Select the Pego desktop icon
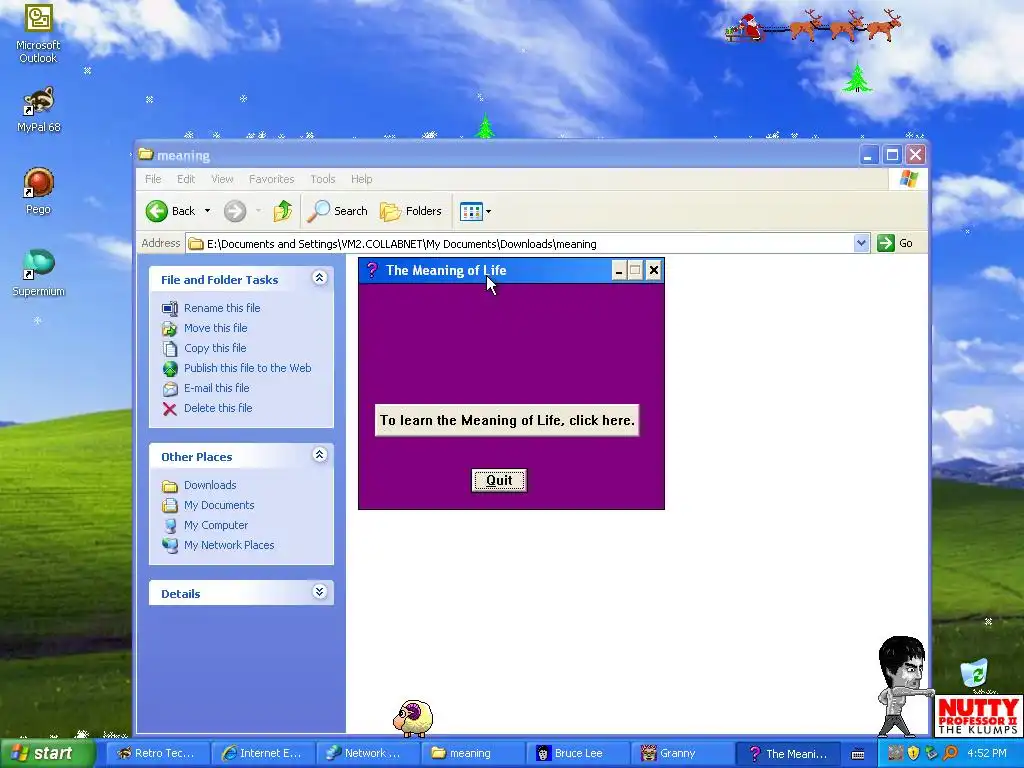Screen dimensions: 1024x768 pos(38,191)
